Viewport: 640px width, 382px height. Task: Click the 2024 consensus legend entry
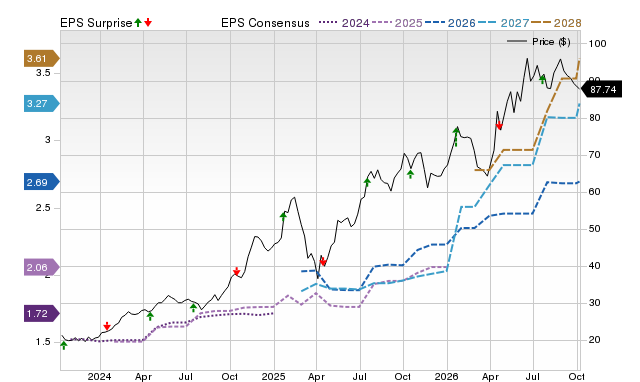click(344, 23)
